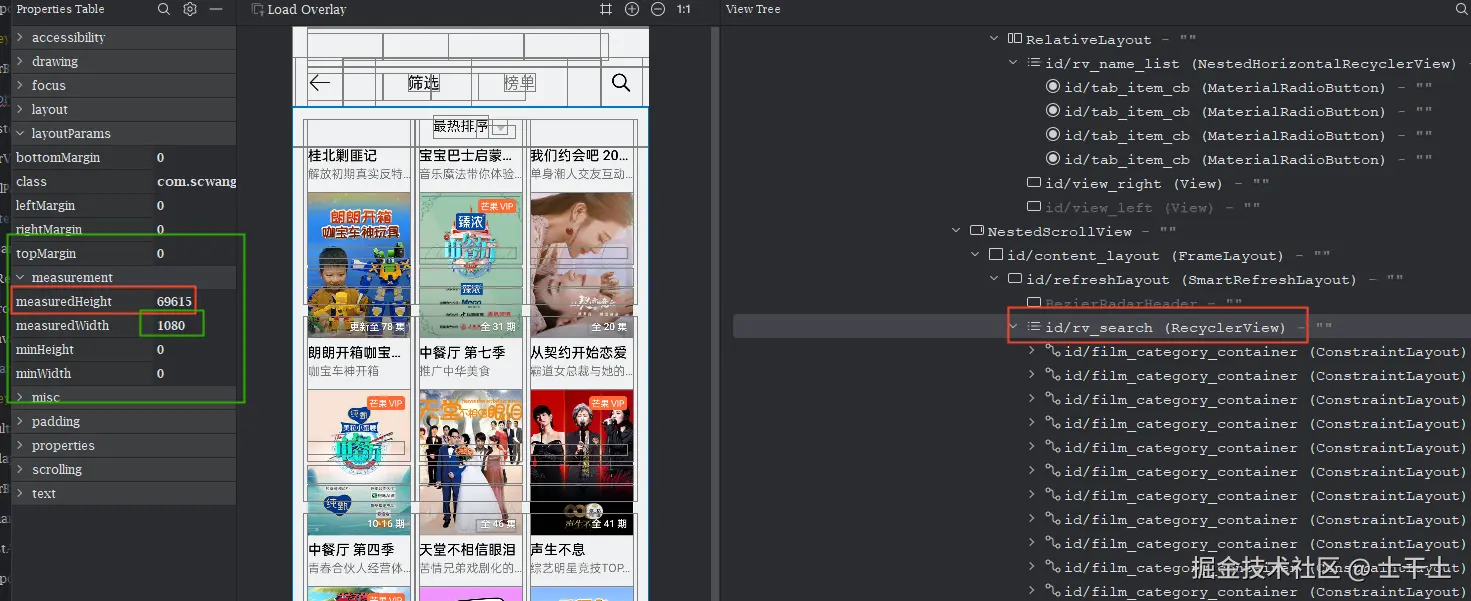Click magnifier search icon in device preview

coord(621,82)
